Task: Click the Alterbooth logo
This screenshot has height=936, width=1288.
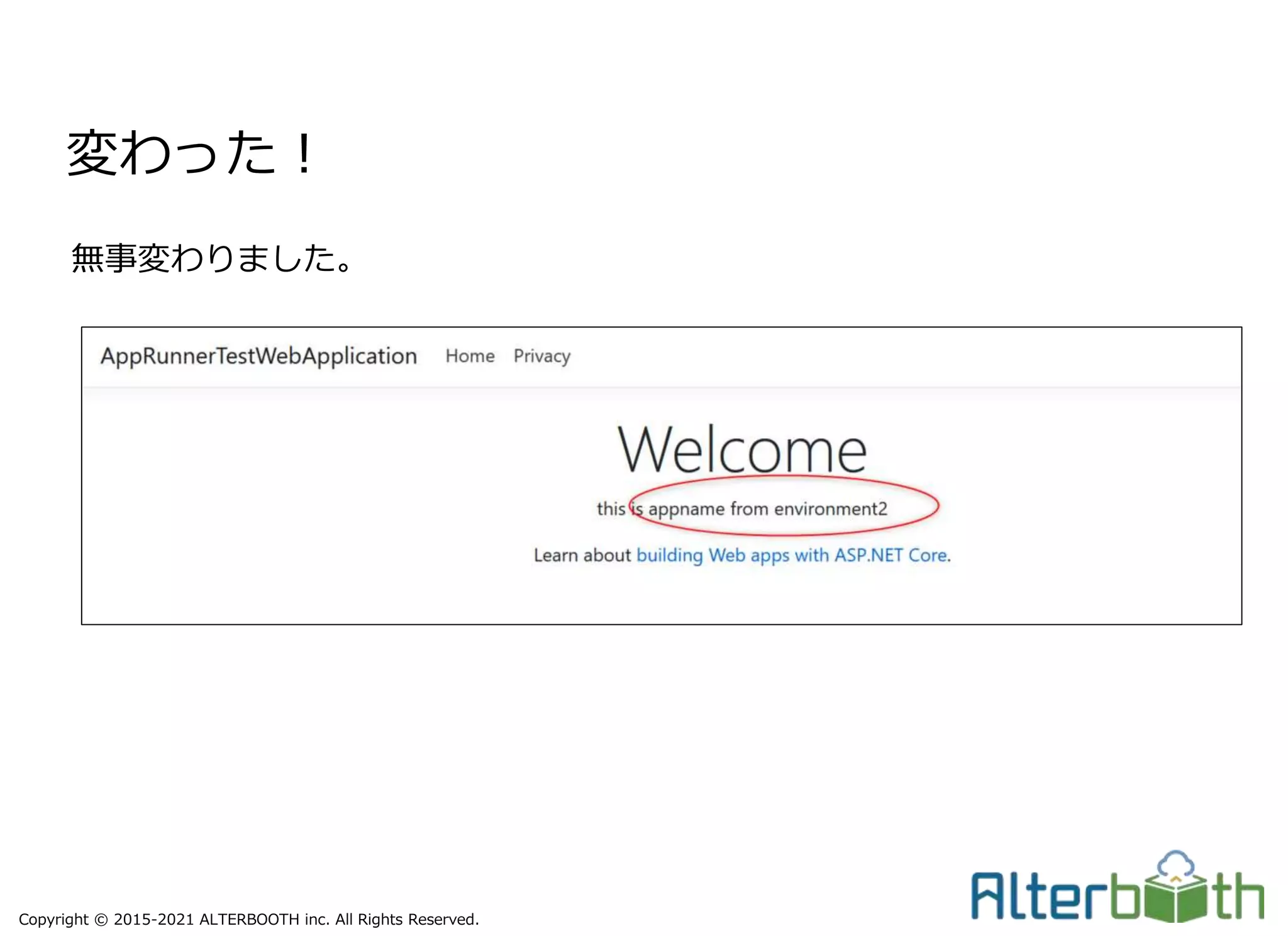Action: tap(1117, 886)
